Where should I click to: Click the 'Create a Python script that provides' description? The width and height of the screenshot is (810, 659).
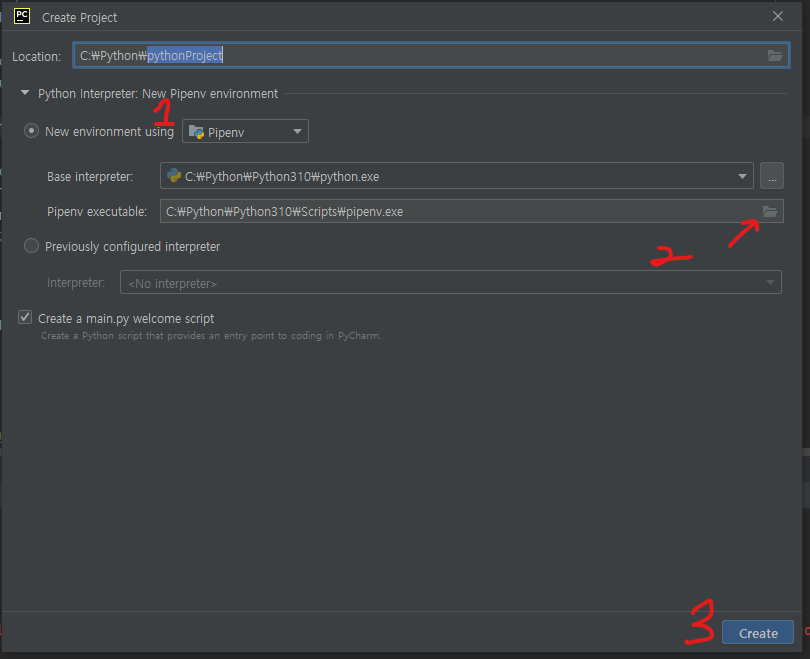(211, 336)
